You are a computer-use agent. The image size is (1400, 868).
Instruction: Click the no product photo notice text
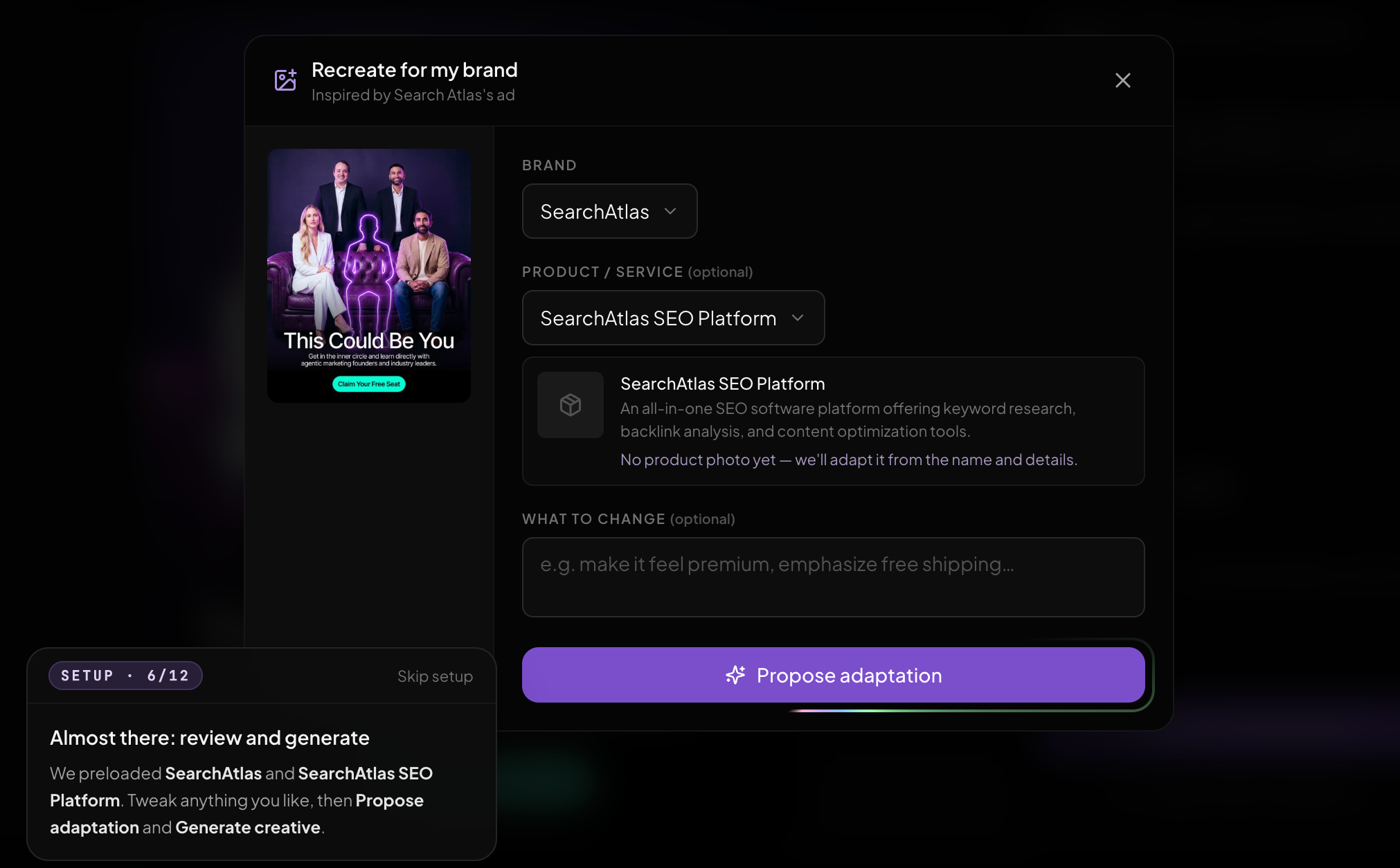(849, 460)
